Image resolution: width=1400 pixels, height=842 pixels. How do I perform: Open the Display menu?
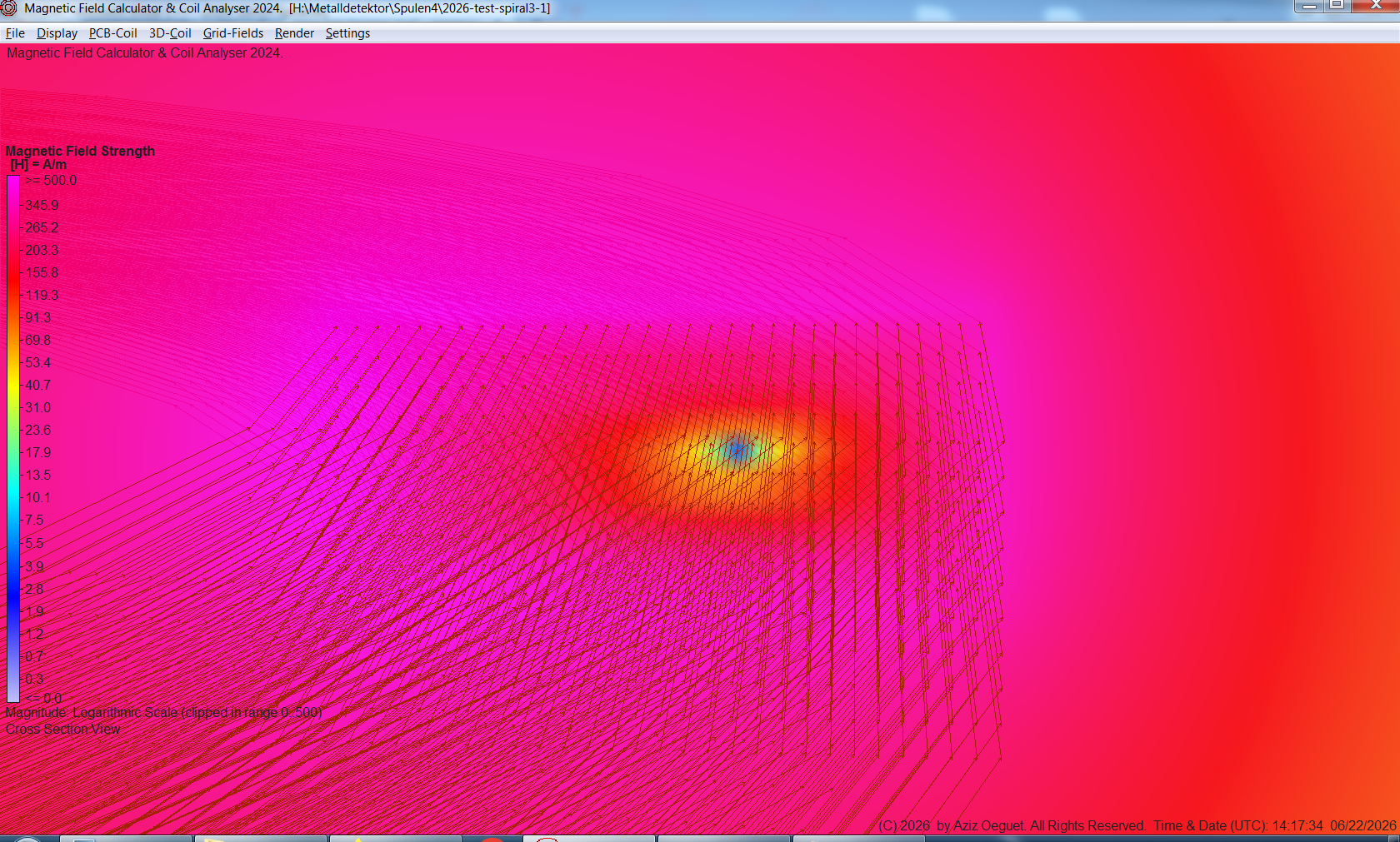pyautogui.click(x=57, y=33)
